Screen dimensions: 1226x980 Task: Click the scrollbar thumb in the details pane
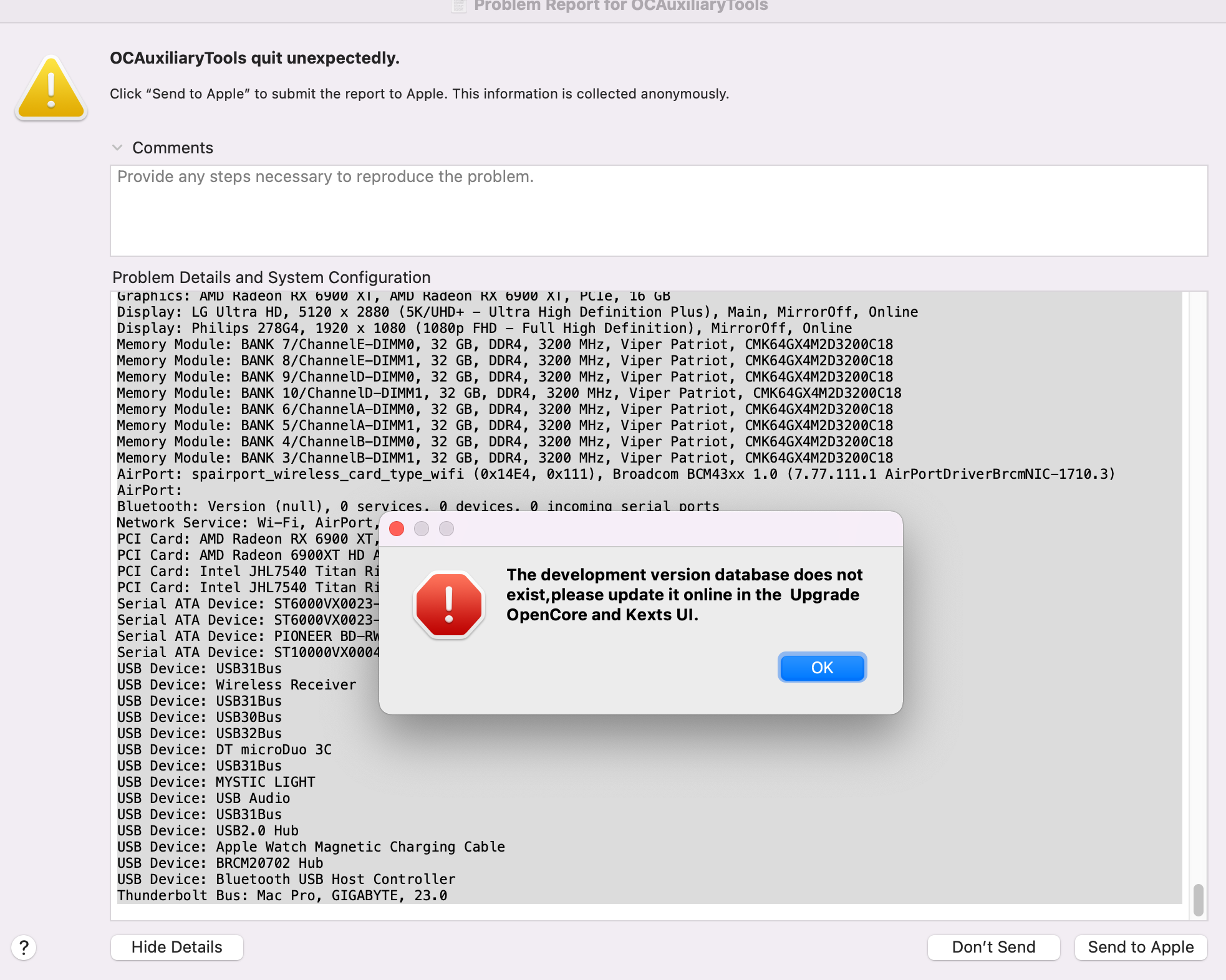[x=1197, y=901]
